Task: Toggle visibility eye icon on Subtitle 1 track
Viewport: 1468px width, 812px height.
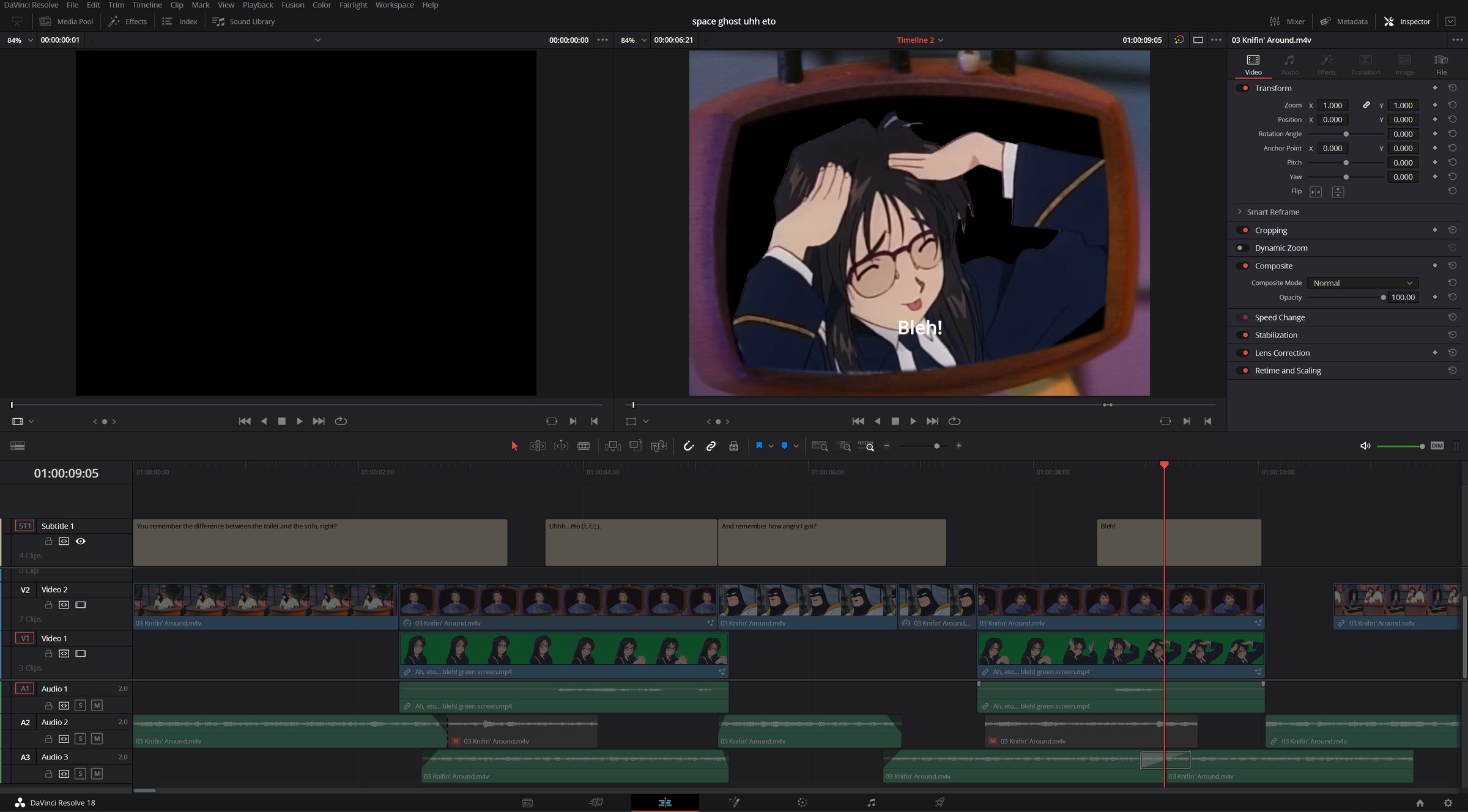Action: coord(81,541)
